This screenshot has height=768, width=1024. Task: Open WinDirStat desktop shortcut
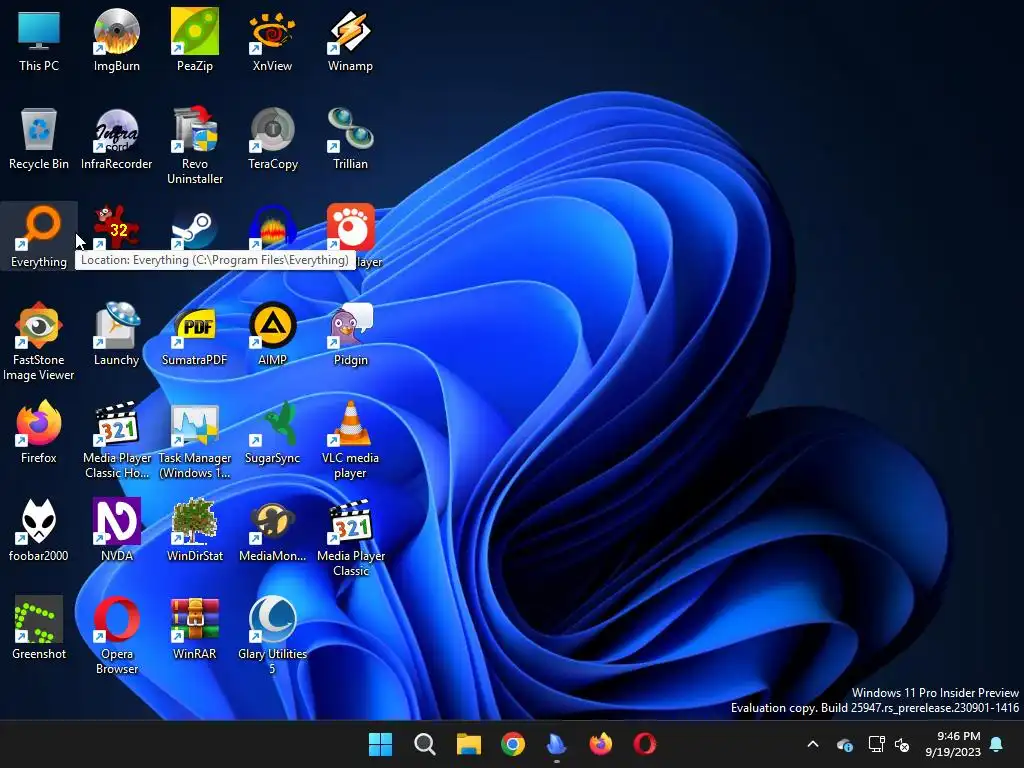(195, 530)
